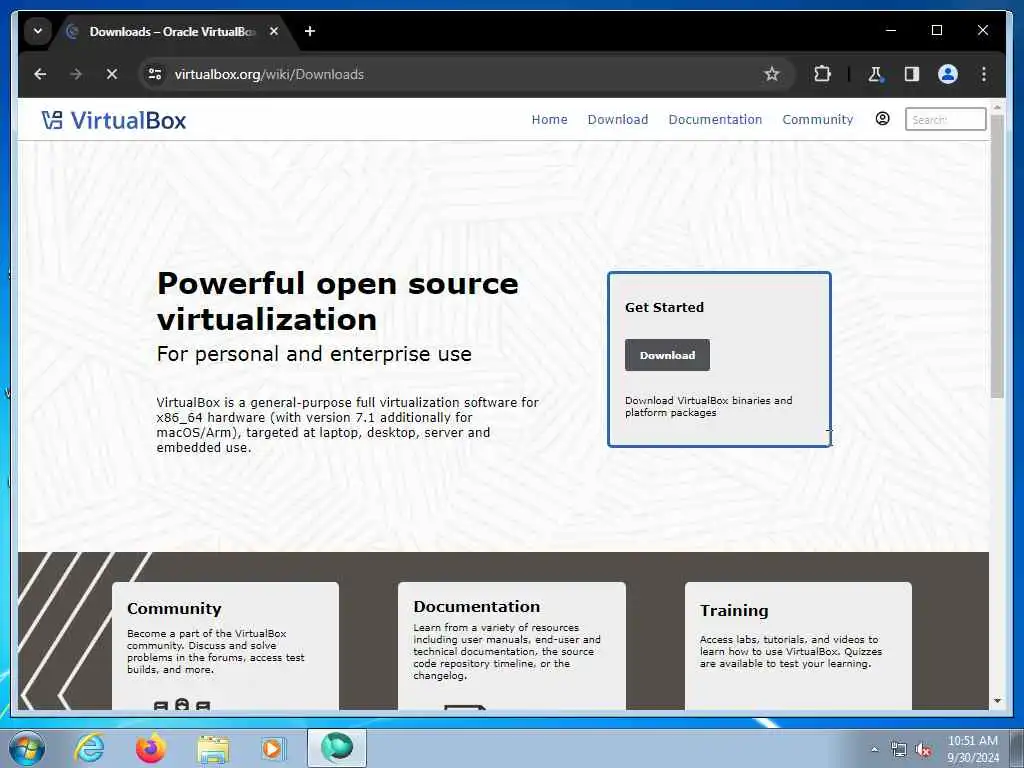Show hidden tray icons arrow
The width and height of the screenshot is (1024, 768).
coord(874,750)
